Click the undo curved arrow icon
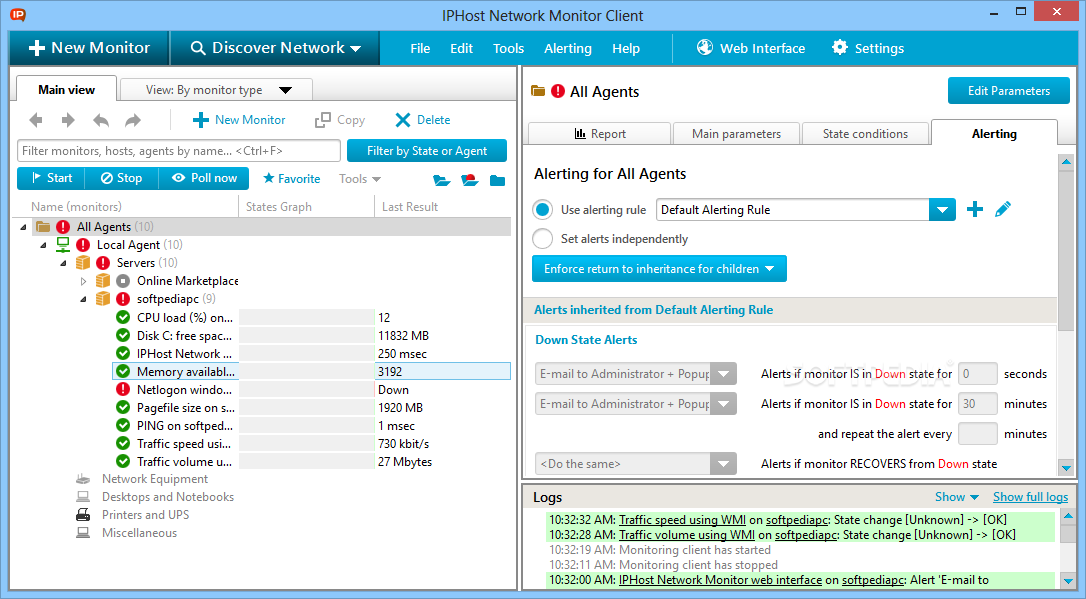1086x599 pixels. (x=101, y=120)
